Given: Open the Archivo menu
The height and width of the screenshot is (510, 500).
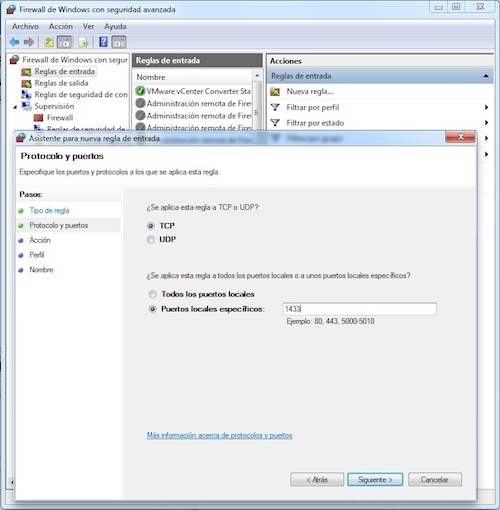Looking at the screenshot, I should pyautogui.click(x=25, y=26).
